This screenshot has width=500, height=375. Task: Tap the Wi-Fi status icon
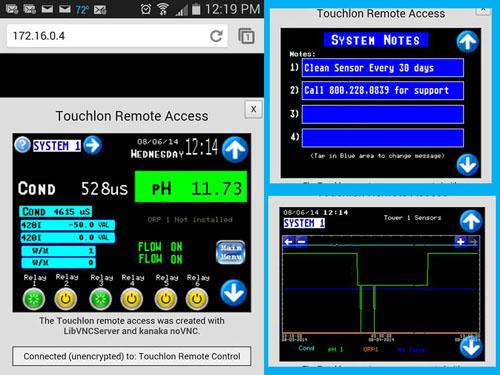[163, 9]
